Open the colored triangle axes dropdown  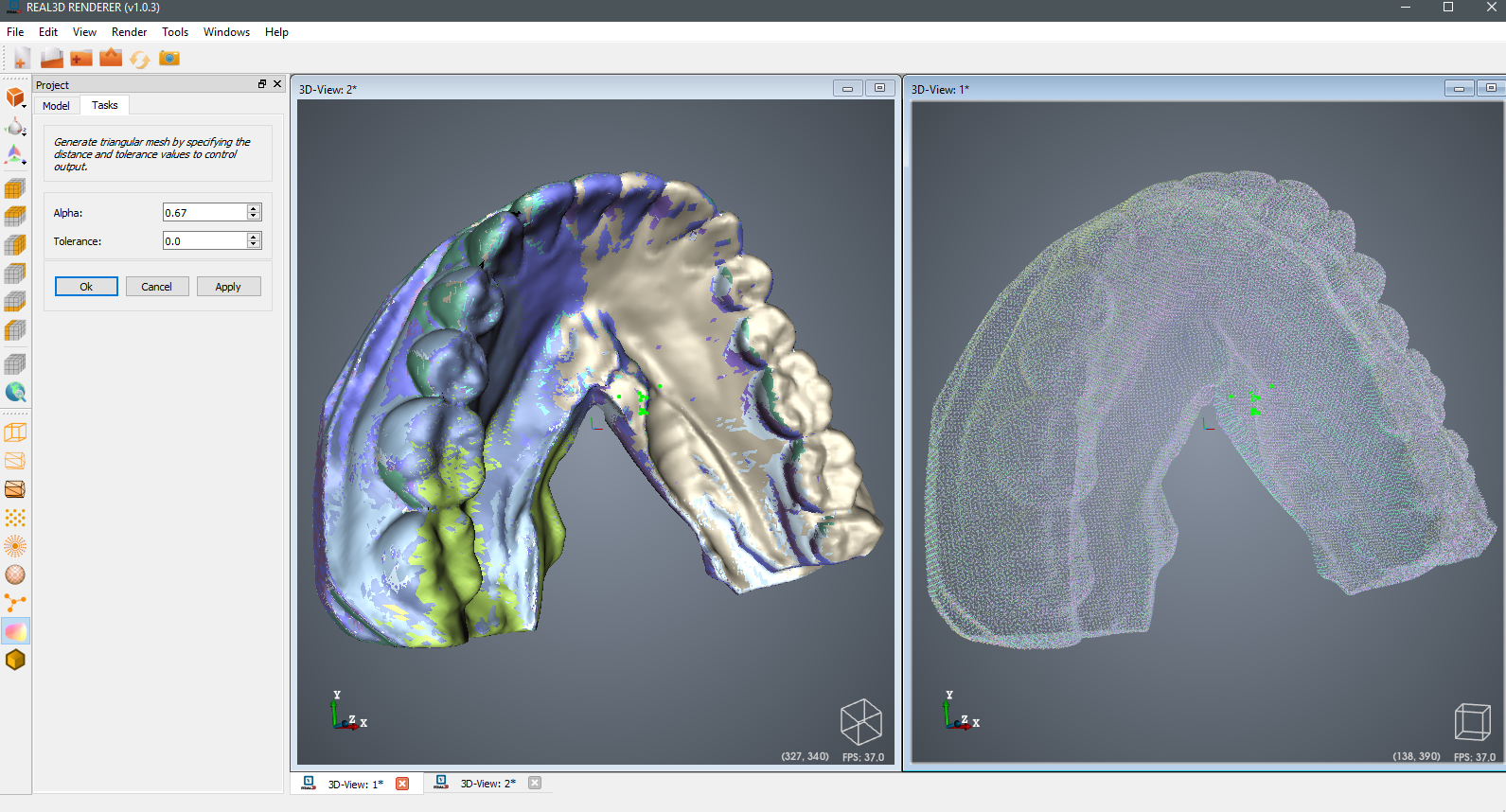coord(16,154)
